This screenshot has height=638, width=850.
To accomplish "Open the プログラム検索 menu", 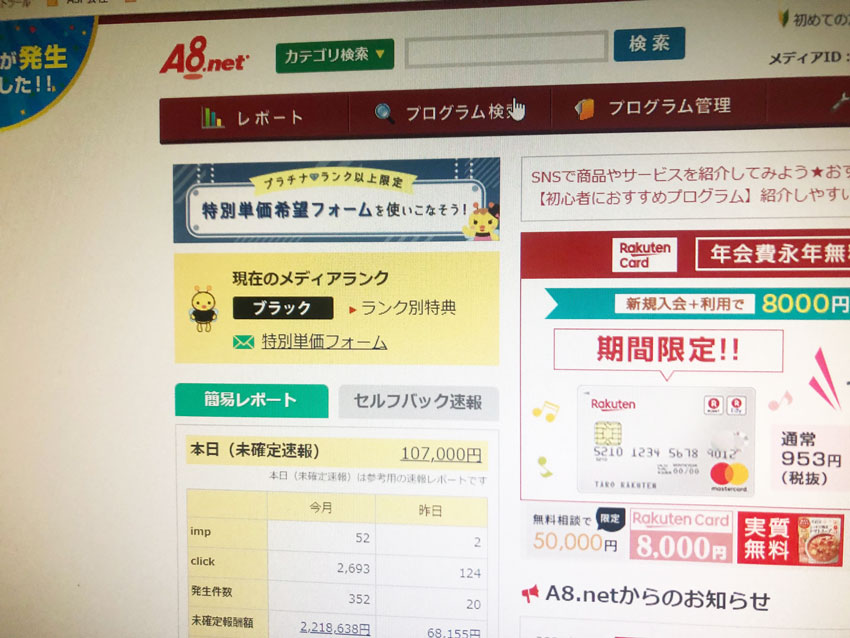I will [x=450, y=111].
